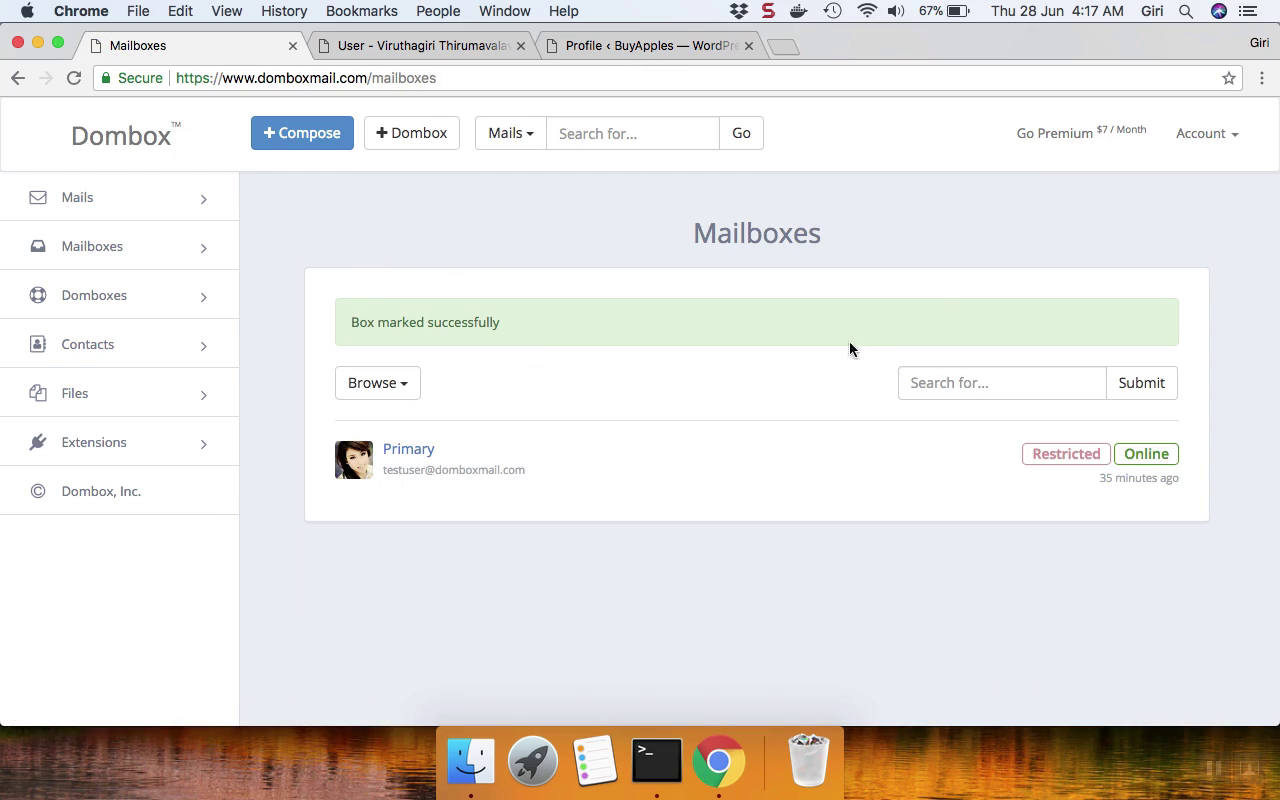Open Launchpad rocket icon in dock
This screenshot has height=800, width=1280.
(532, 761)
